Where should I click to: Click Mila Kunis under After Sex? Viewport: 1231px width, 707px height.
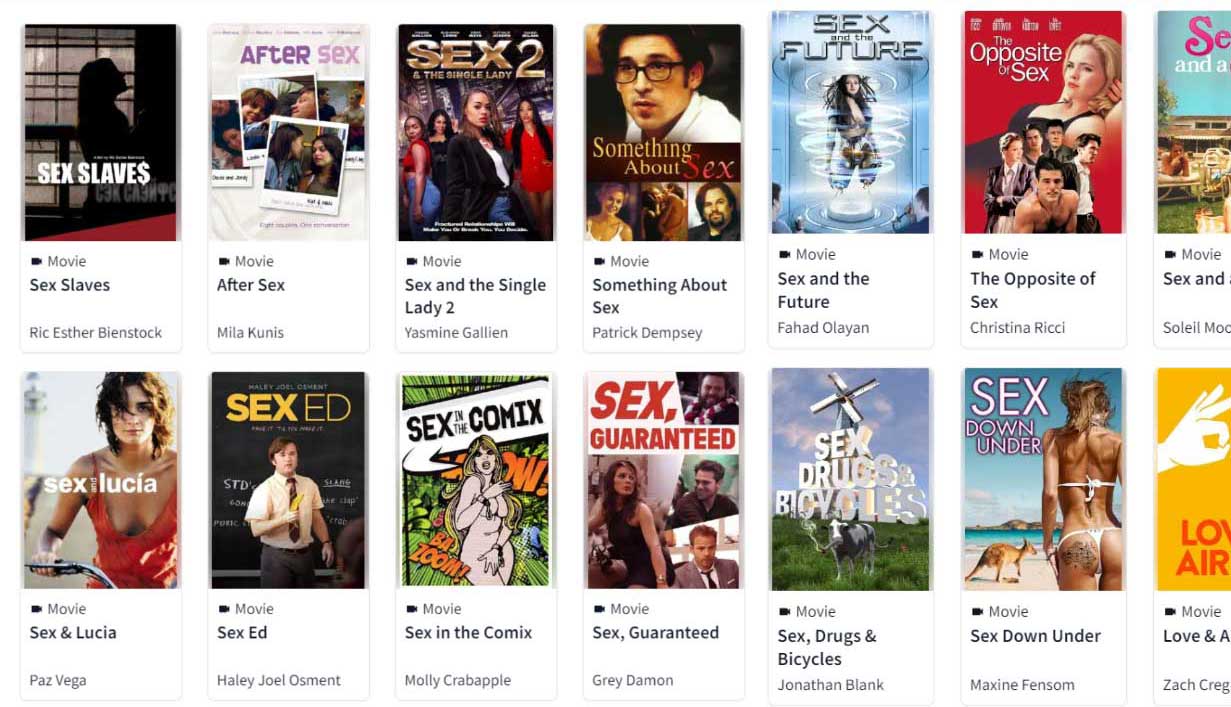[x=250, y=332]
